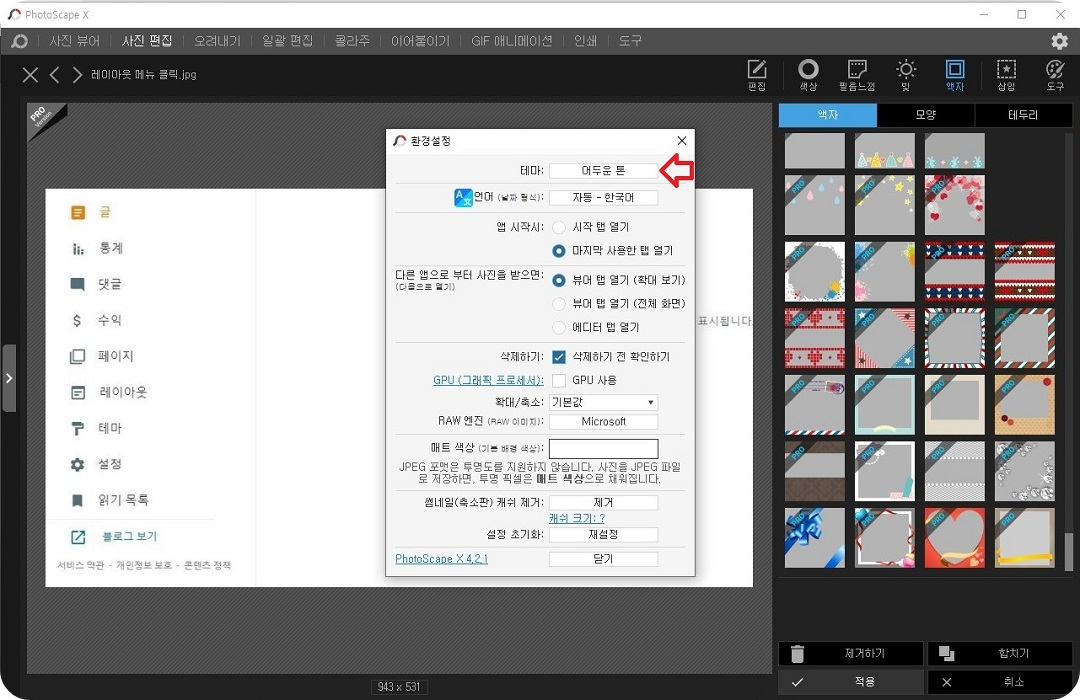Screen dimensions: 1080x700
Task: Click the 적용 apply button
Action: pyautogui.click(x=851, y=682)
